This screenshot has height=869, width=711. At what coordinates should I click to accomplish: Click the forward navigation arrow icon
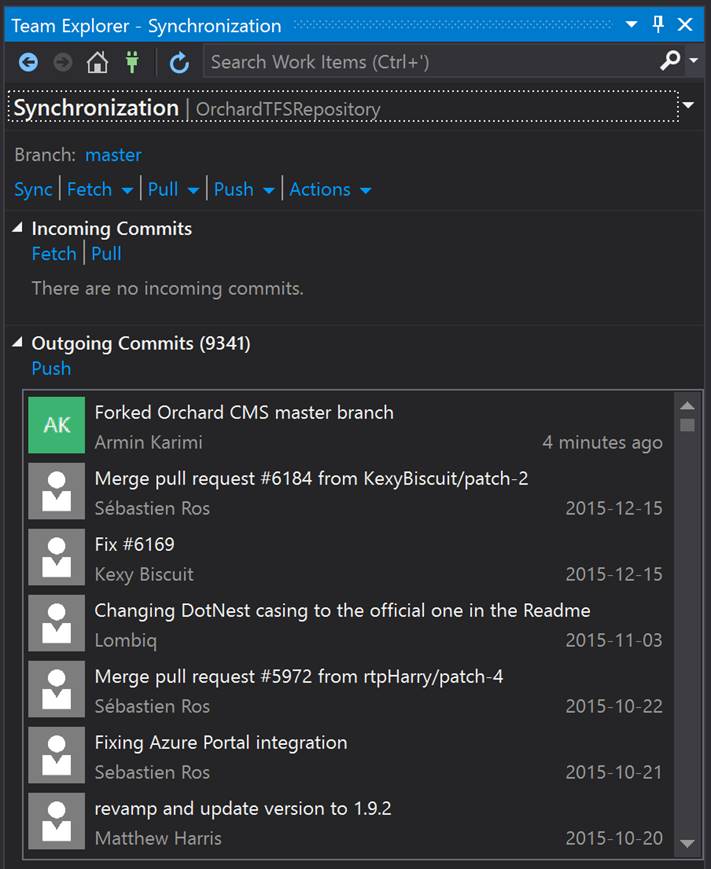point(63,62)
